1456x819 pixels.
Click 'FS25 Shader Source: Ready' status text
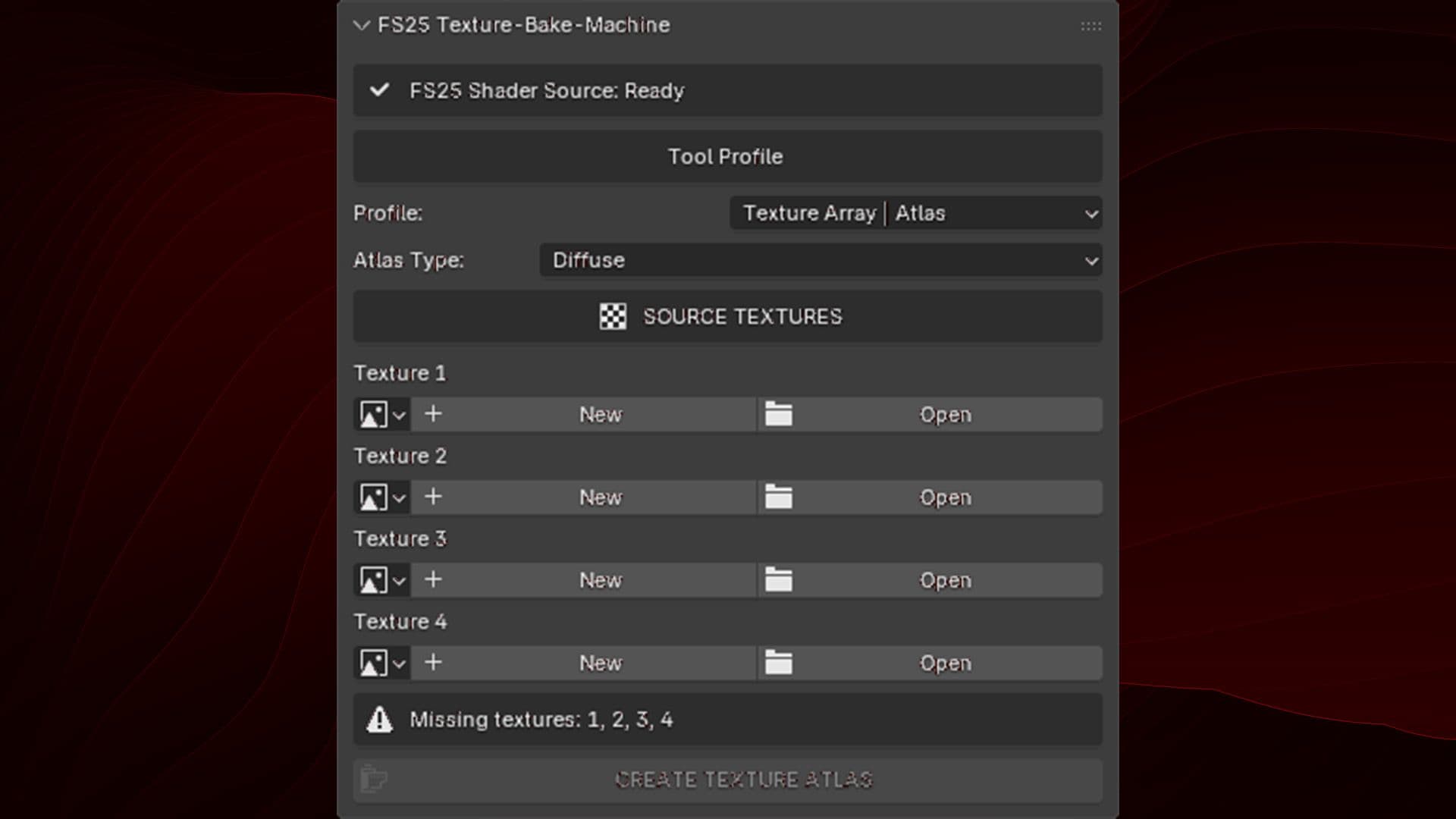click(x=547, y=91)
